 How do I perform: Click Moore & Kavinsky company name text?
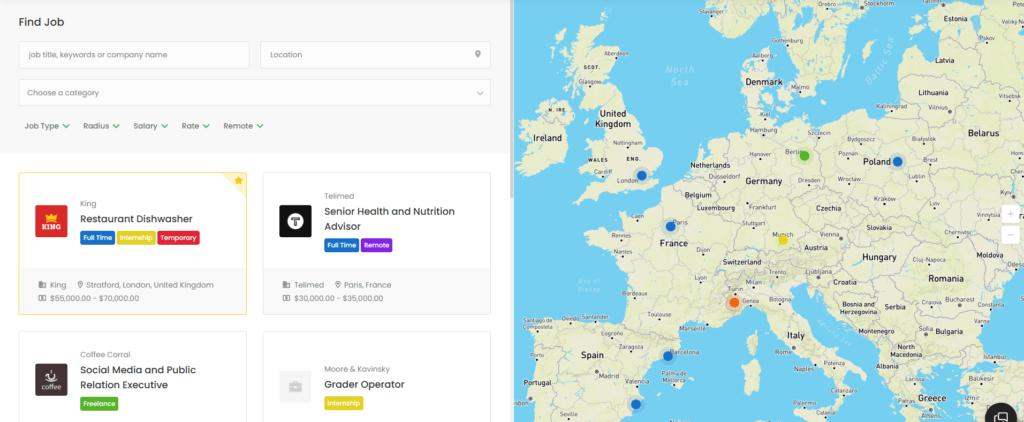(x=357, y=369)
